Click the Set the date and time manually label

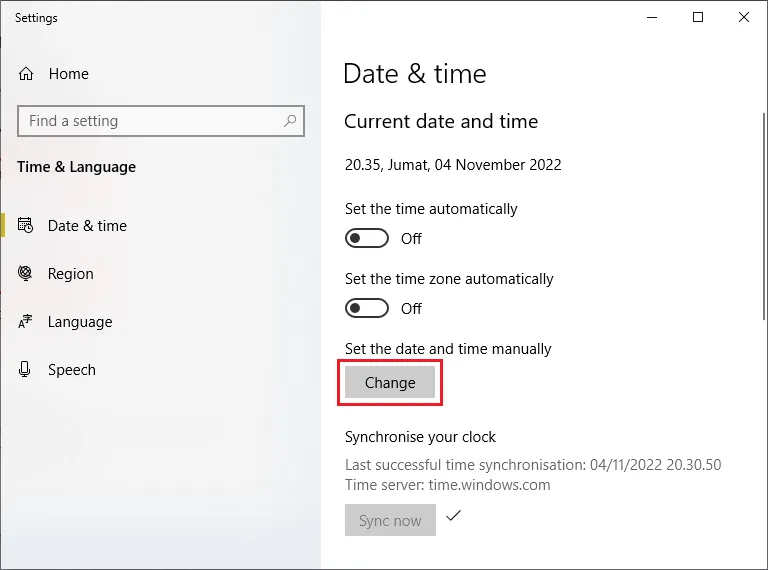pyautogui.click(x=448, y=349)
